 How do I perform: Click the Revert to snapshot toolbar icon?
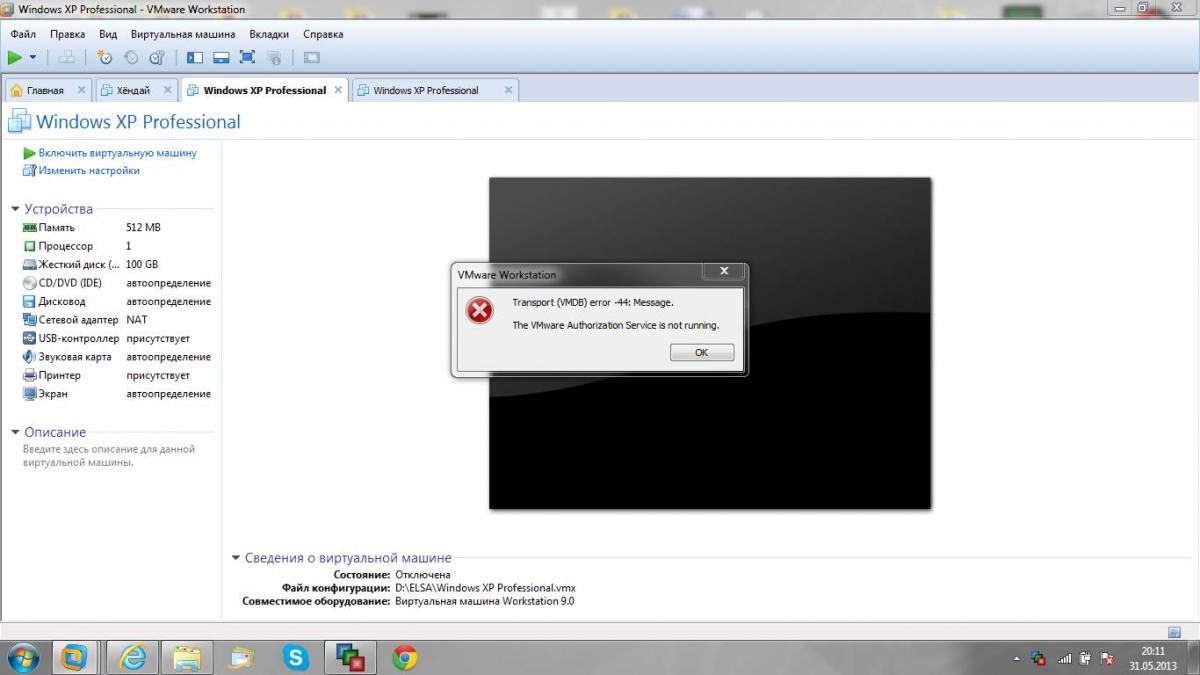(x=130, y=58)
